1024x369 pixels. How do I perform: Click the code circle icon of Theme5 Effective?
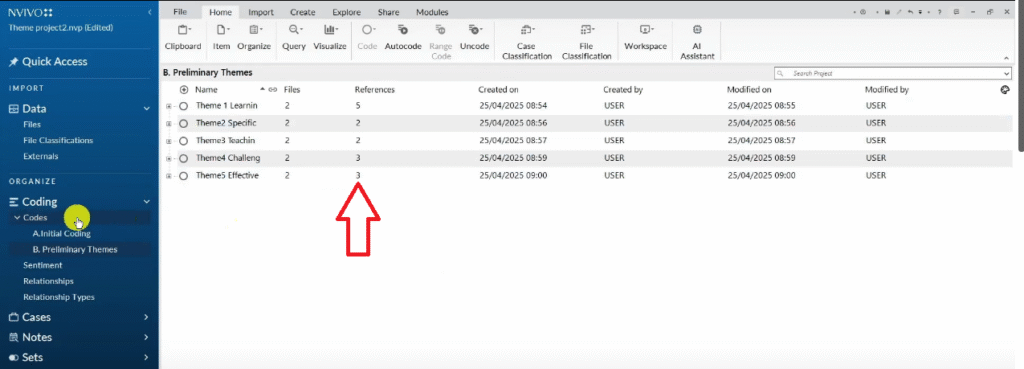[x=184, y=176]
